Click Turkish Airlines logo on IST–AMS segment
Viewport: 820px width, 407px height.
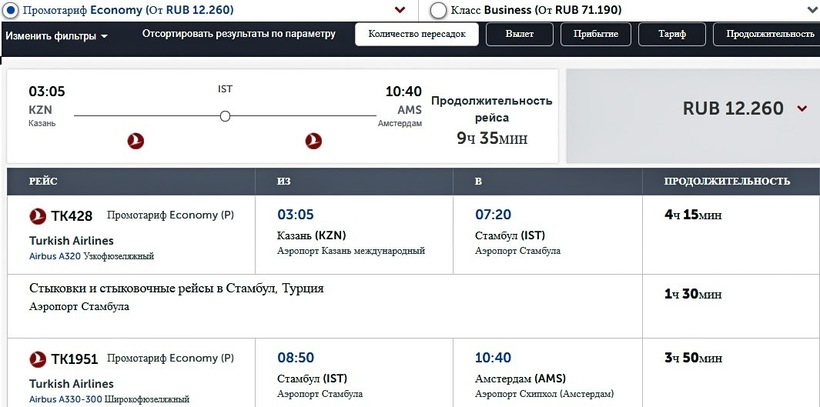pos(313,141)
